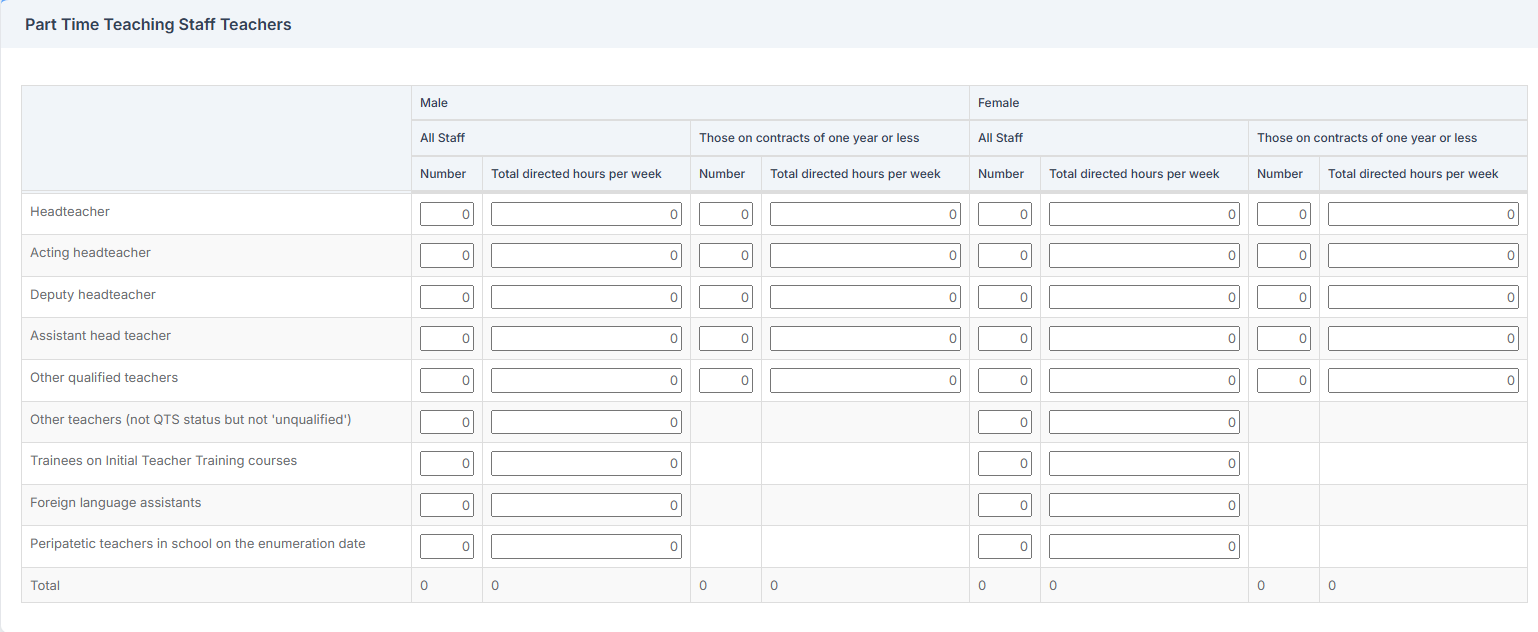
Task: Focus Acting headteacher female short-contract hours field
Action: point(1423,256)
